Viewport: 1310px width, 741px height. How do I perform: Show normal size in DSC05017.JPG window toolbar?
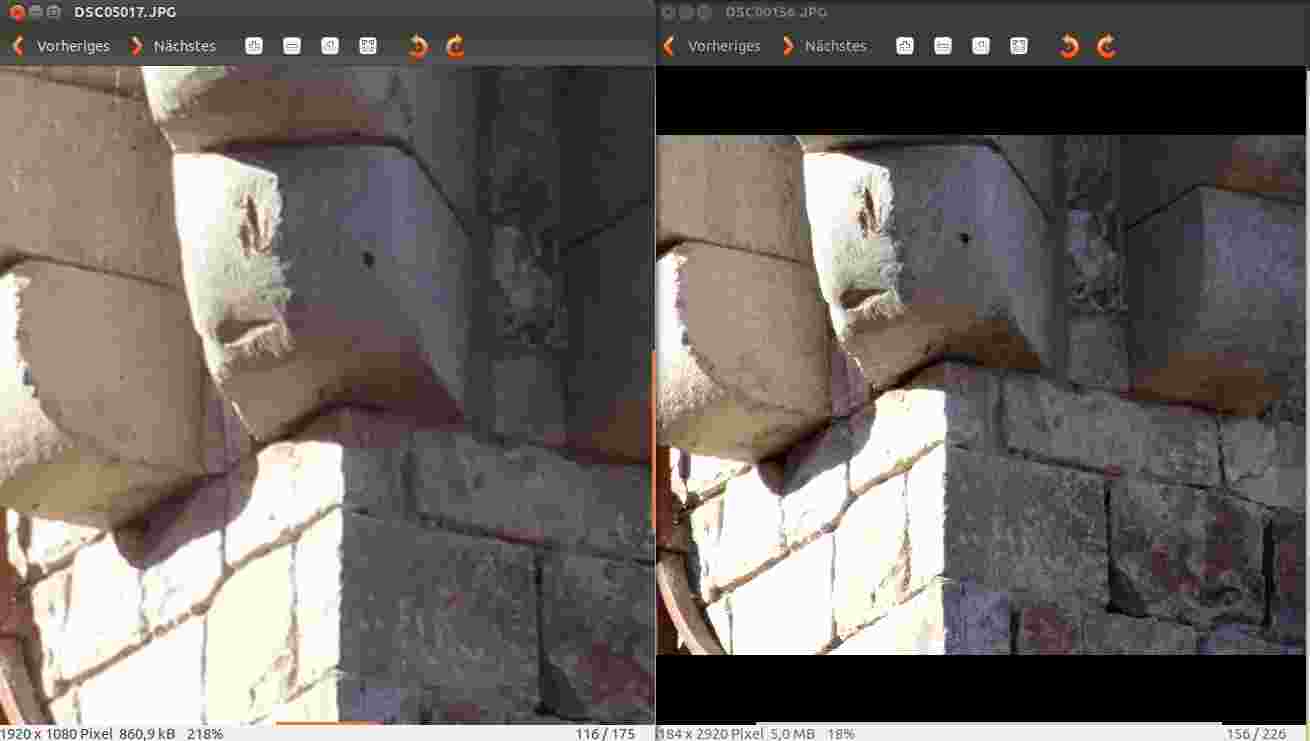tap(330, 46)
